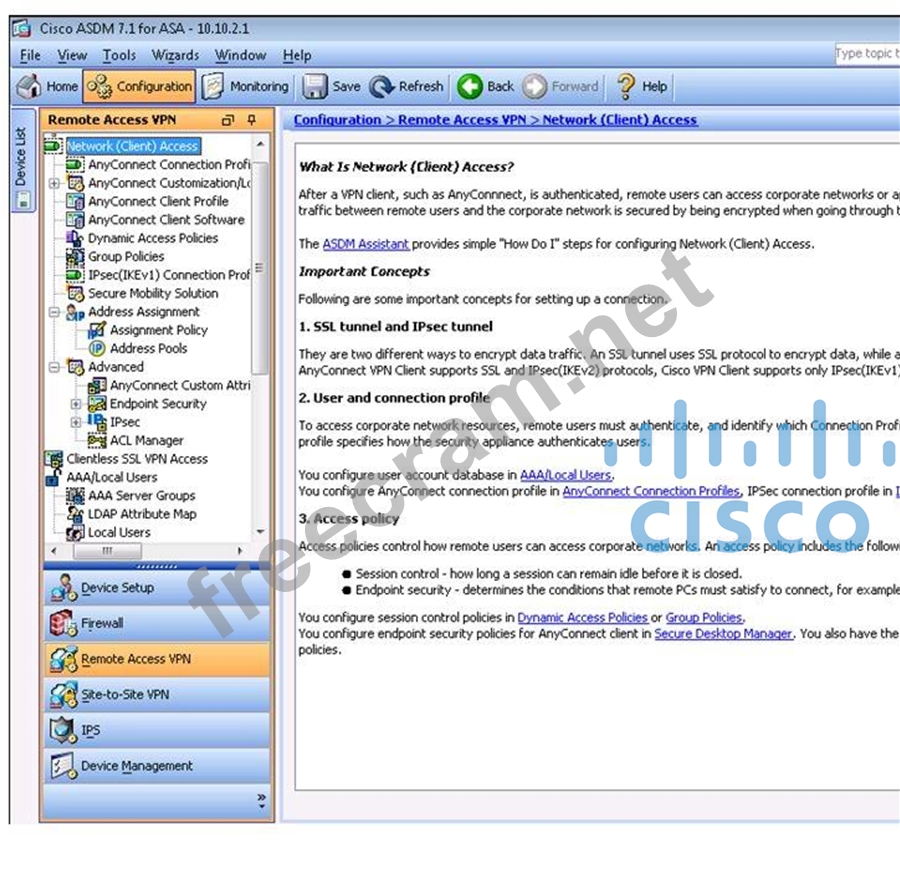Pin the Remote Access VPN panel

tap(252, 120)
